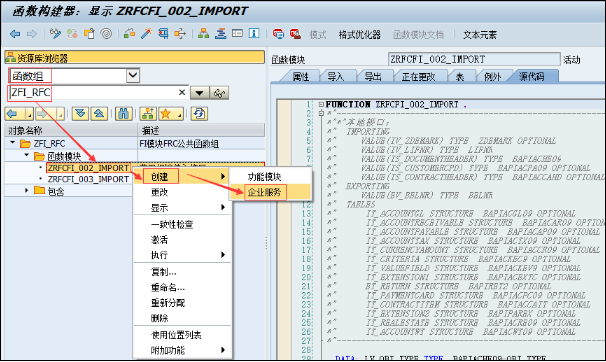Collapse the ZFI_RFC tree folder
This screenshot has width=606, height=362.
13,143
